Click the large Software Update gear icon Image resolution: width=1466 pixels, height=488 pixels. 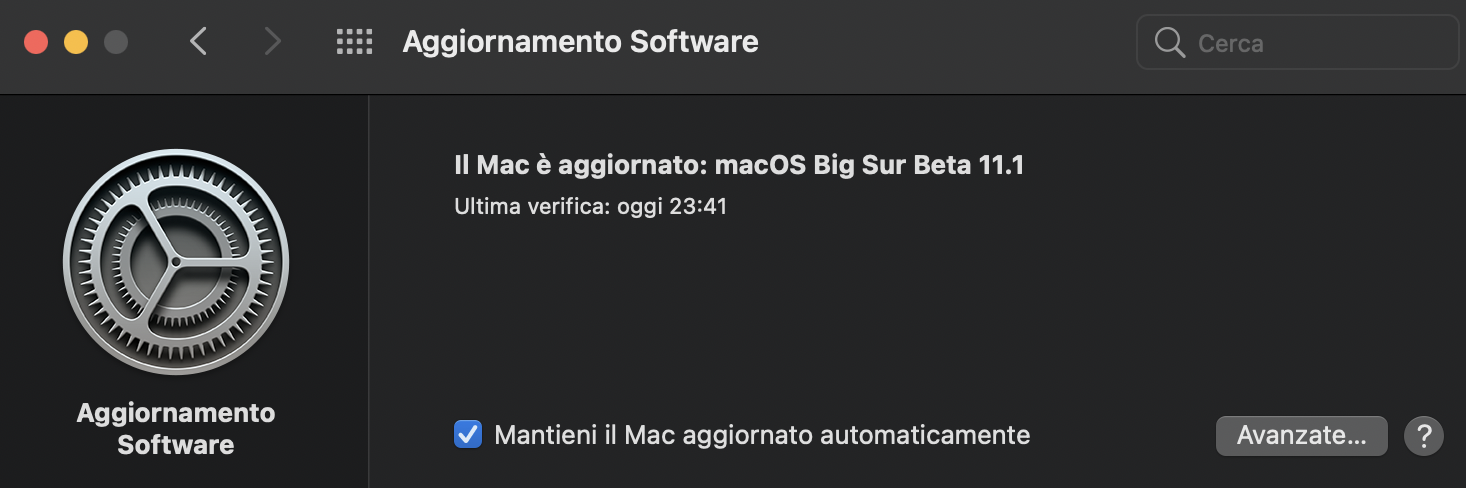pyautogui.click(x=176, y=262)
